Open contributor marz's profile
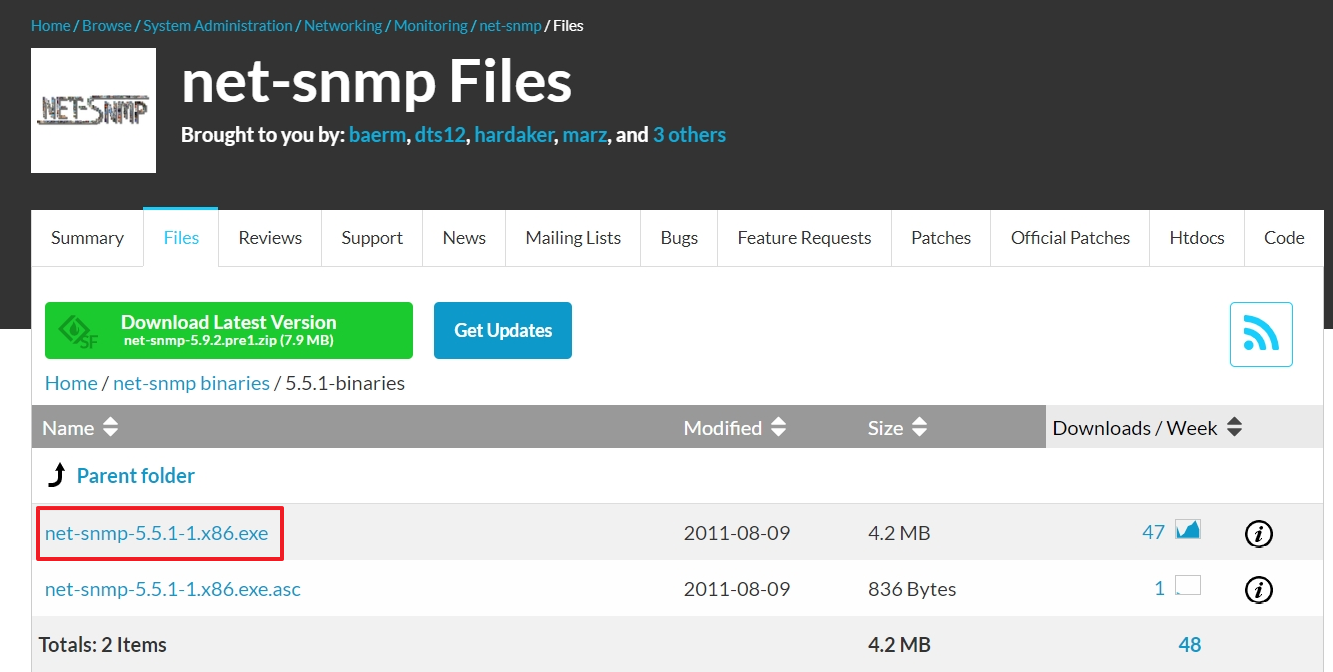Screen dimensions: 1333x672 [x=584, y=135]
